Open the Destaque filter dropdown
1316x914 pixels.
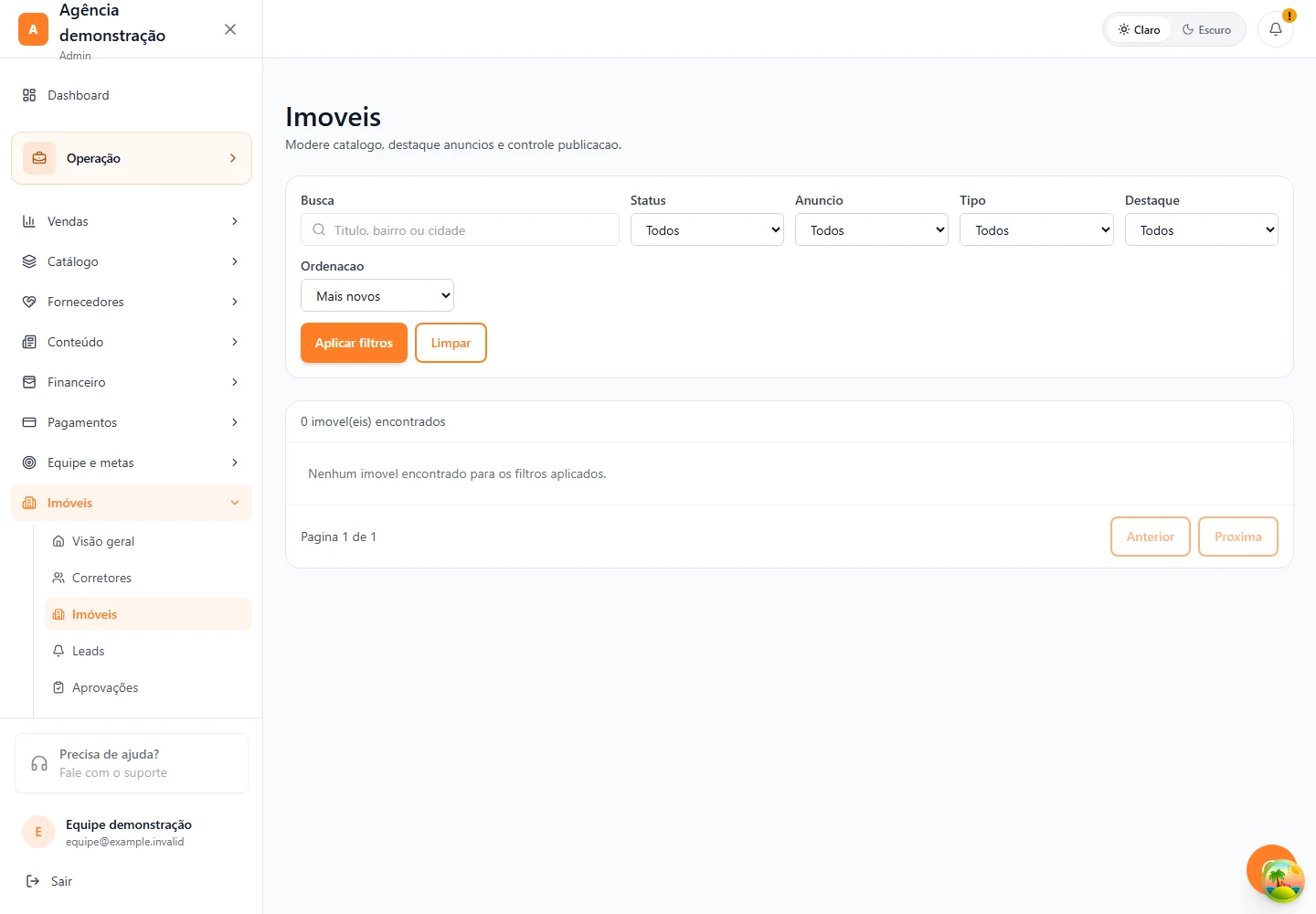(1202, 229)
